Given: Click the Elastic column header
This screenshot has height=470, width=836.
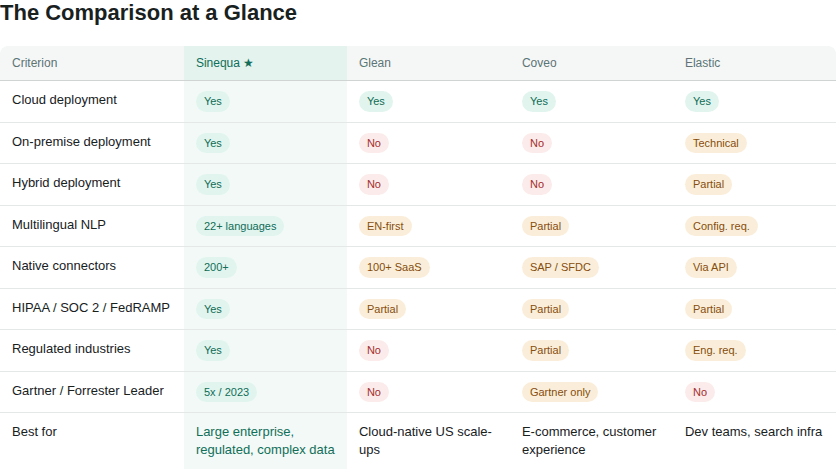Looking at the screenshot, I should click(x=702, y=63).
